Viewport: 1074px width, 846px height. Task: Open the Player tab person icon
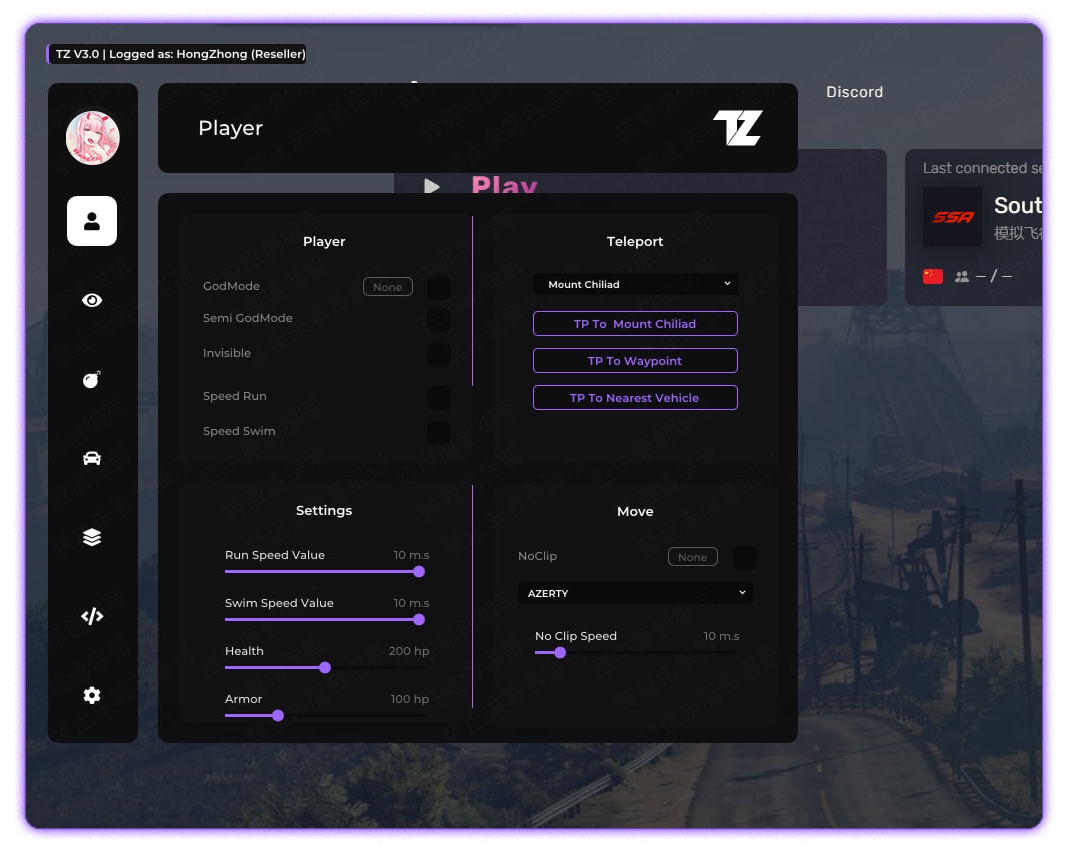pos(92,221)
